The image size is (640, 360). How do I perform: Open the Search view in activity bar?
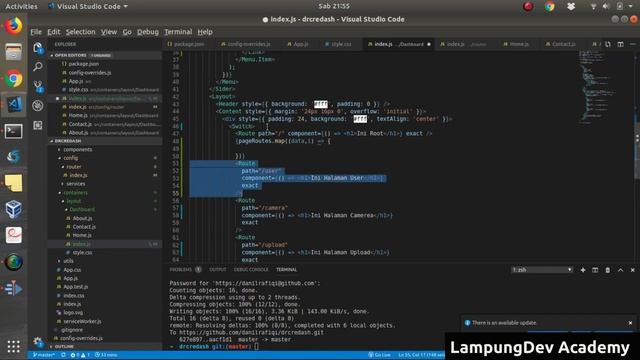[38, 67]
